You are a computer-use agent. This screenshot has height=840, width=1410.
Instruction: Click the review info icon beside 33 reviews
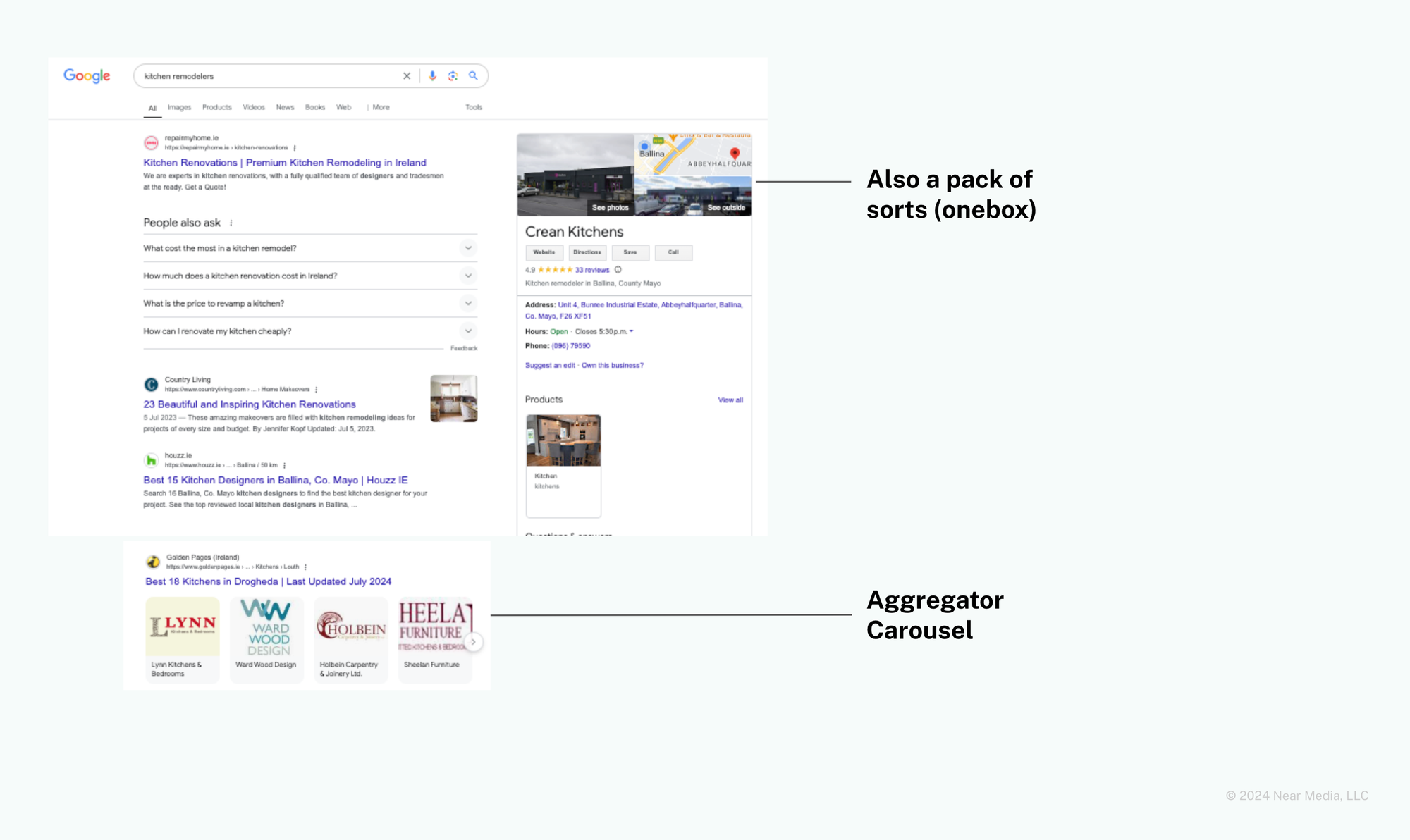pos(618,270)
